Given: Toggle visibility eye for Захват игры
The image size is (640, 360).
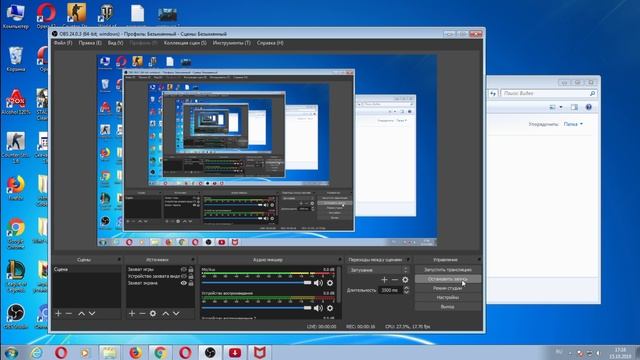Looking at the screenshot, I should 184,269.
